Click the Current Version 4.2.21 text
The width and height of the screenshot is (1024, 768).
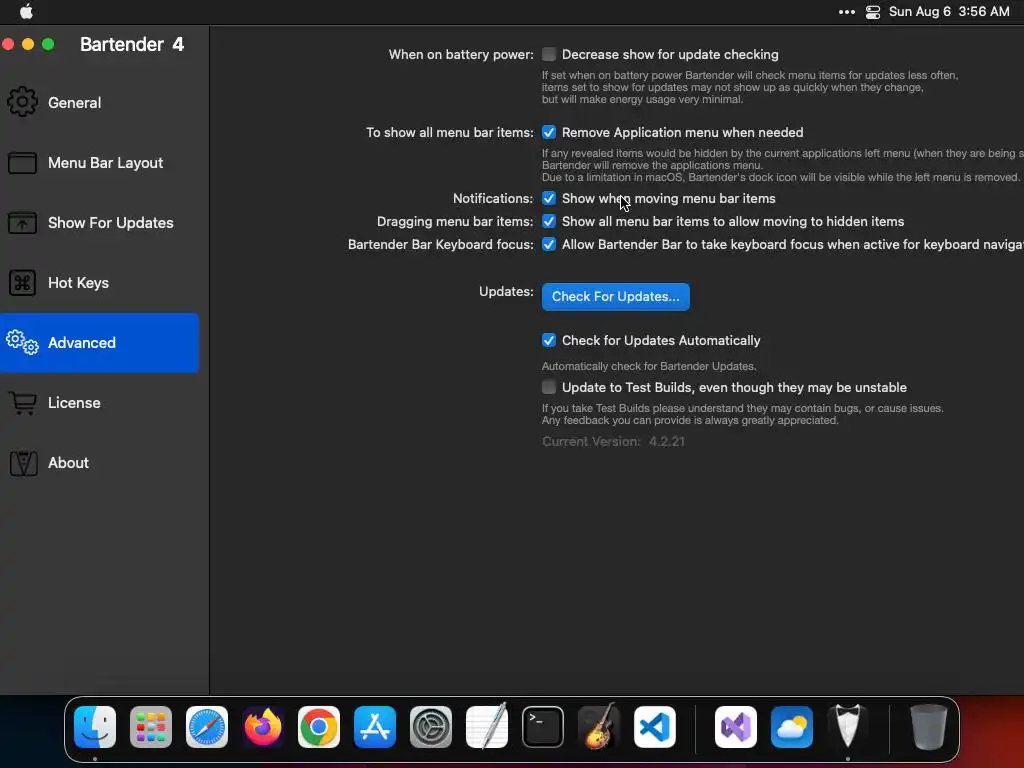tap(613, 441)
